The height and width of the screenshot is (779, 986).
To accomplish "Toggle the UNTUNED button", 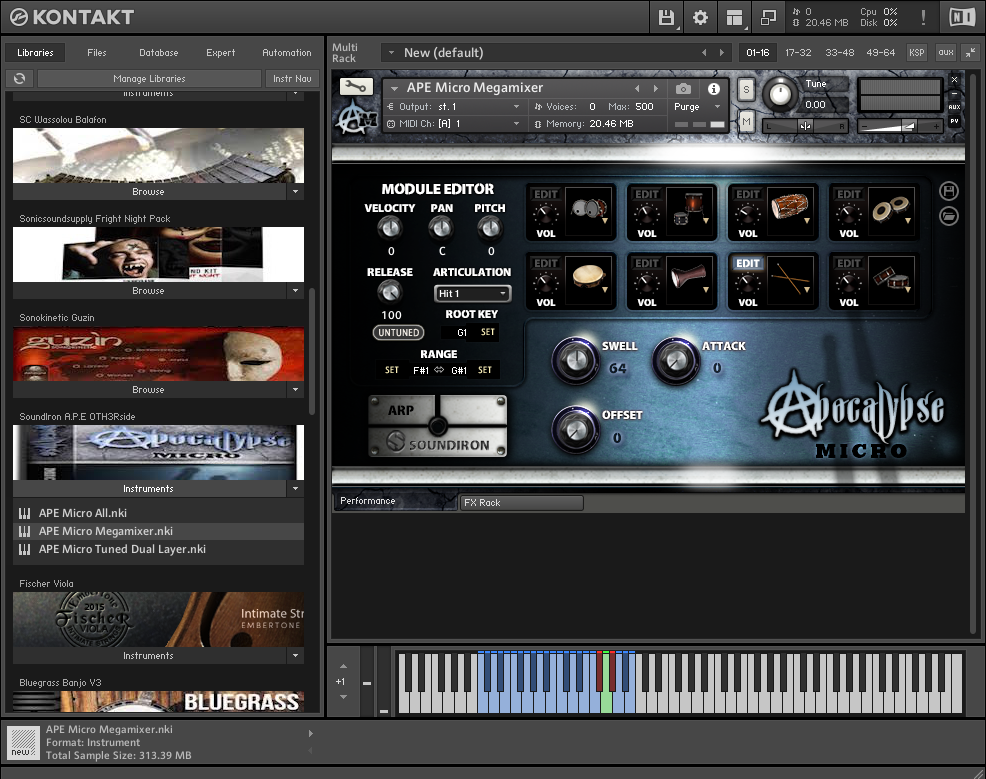I will click(x=399, y=333).
